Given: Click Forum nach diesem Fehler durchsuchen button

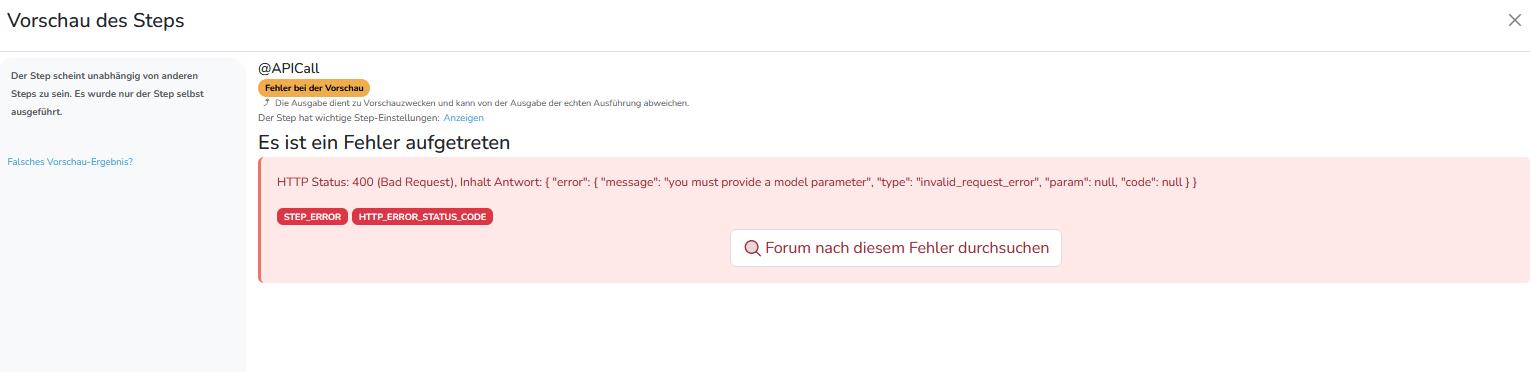Looking at the screenshot, I should coord(895,248).
